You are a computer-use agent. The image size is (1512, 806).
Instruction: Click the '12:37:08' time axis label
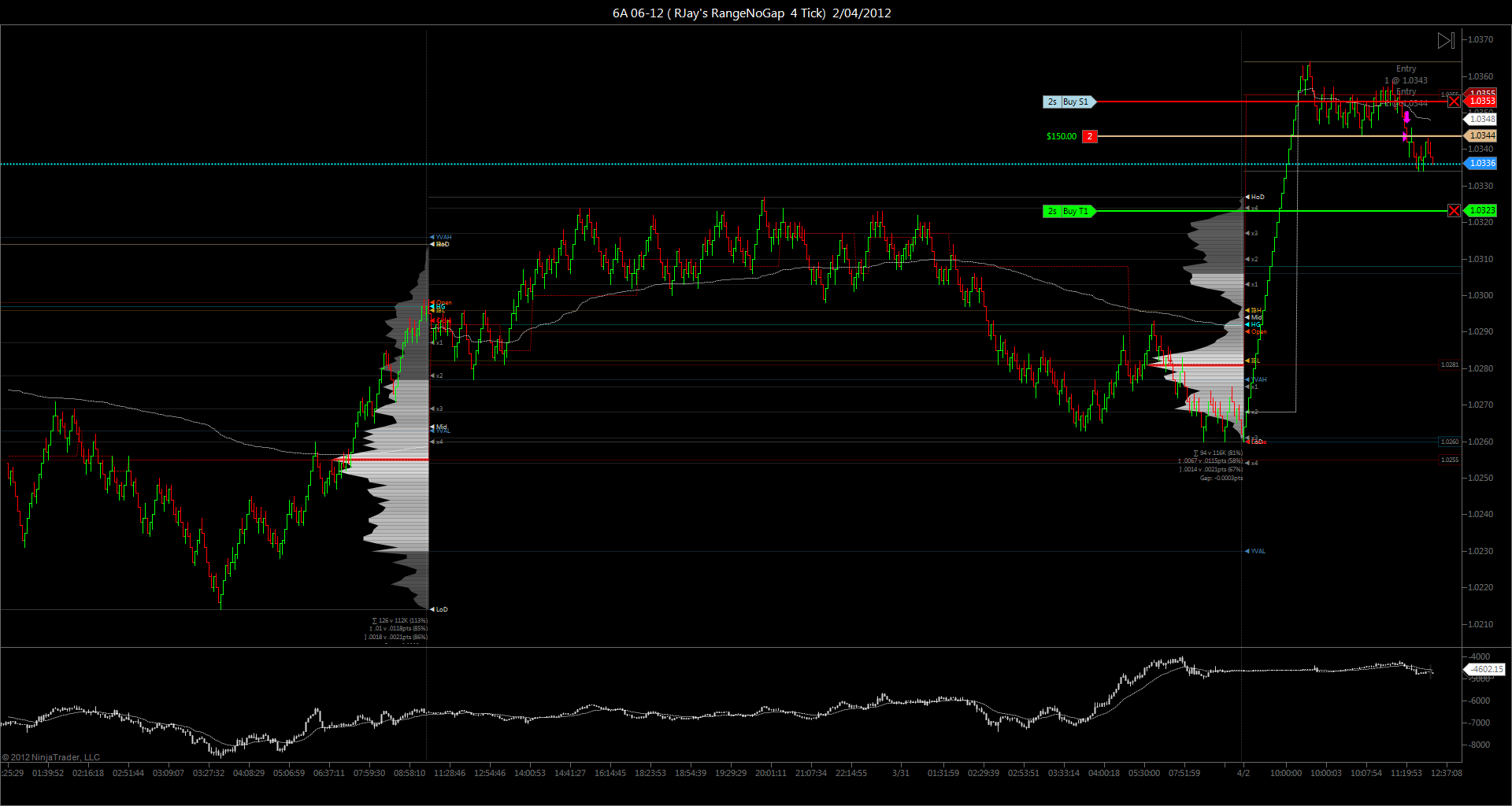[1447, 773]
